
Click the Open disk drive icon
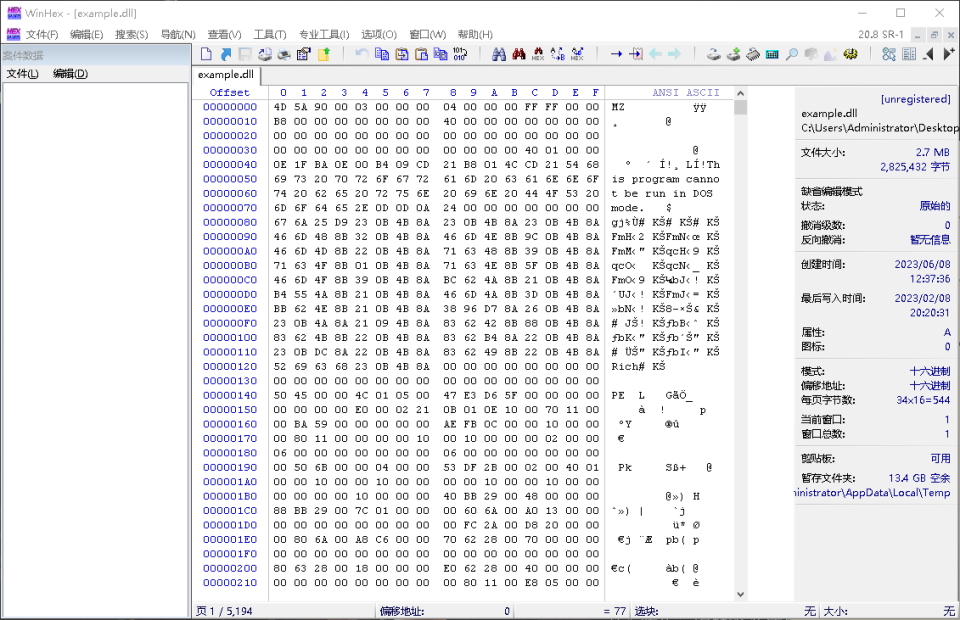pos(713,54)
